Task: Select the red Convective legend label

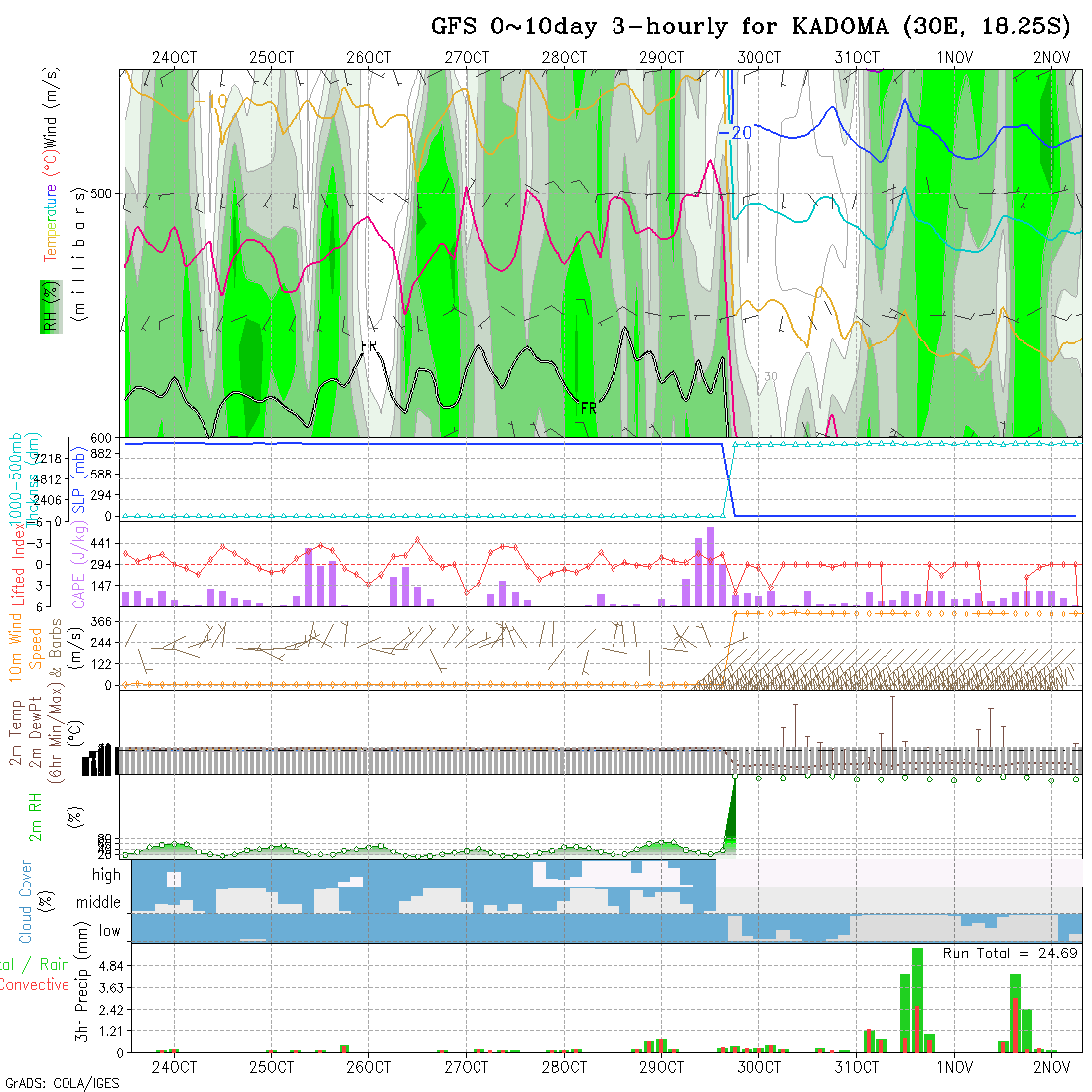Action: [35, 984]
